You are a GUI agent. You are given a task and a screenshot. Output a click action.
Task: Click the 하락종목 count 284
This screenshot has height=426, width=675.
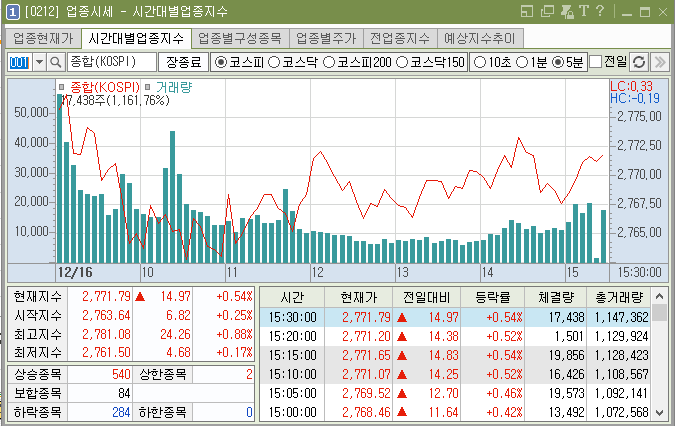(121, 412)
